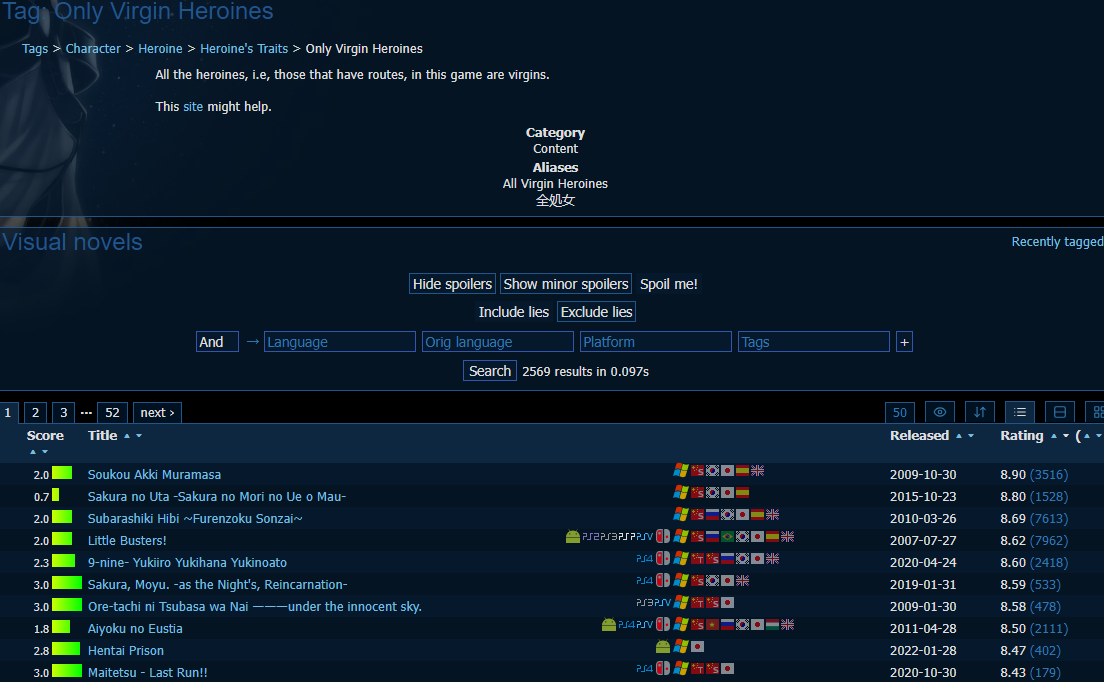The image size is (1104, 682).
Task: Open Subarashiki Hibi ~Furenzoku Sonzai~ entry
Action: pos(195,519)
